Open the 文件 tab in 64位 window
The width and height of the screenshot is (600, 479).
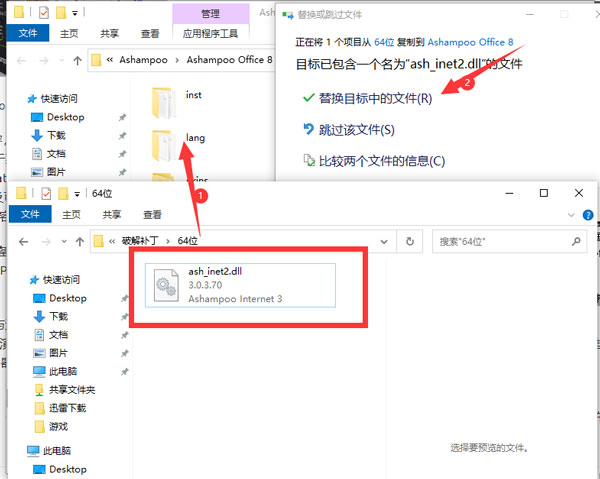pos(30,214)
